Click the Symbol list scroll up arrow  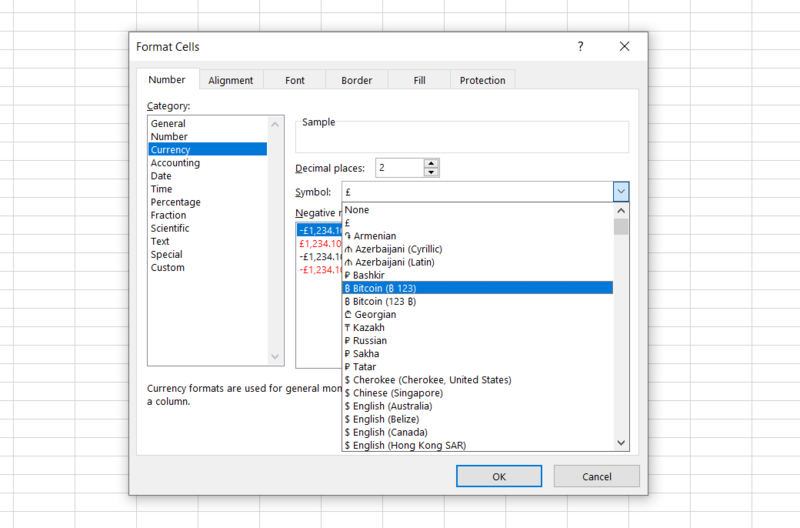point(621,210)
